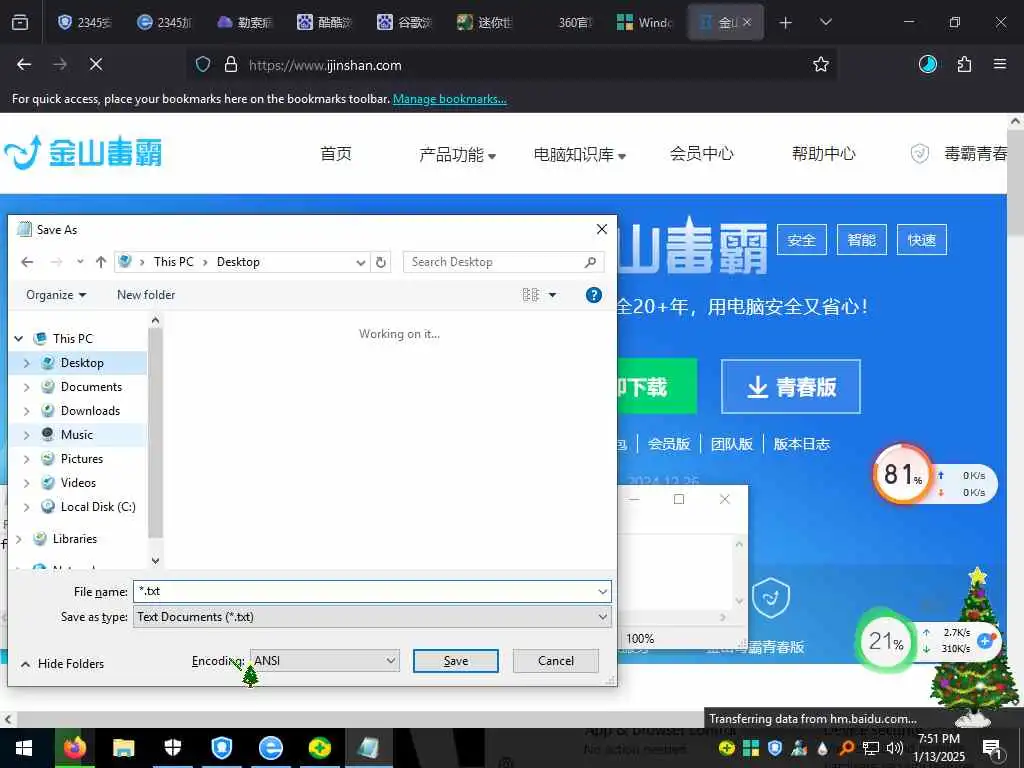This screenshot has width=1024, height=768.
Task: Expand the Documents tree node
Action: pos(27,387)
